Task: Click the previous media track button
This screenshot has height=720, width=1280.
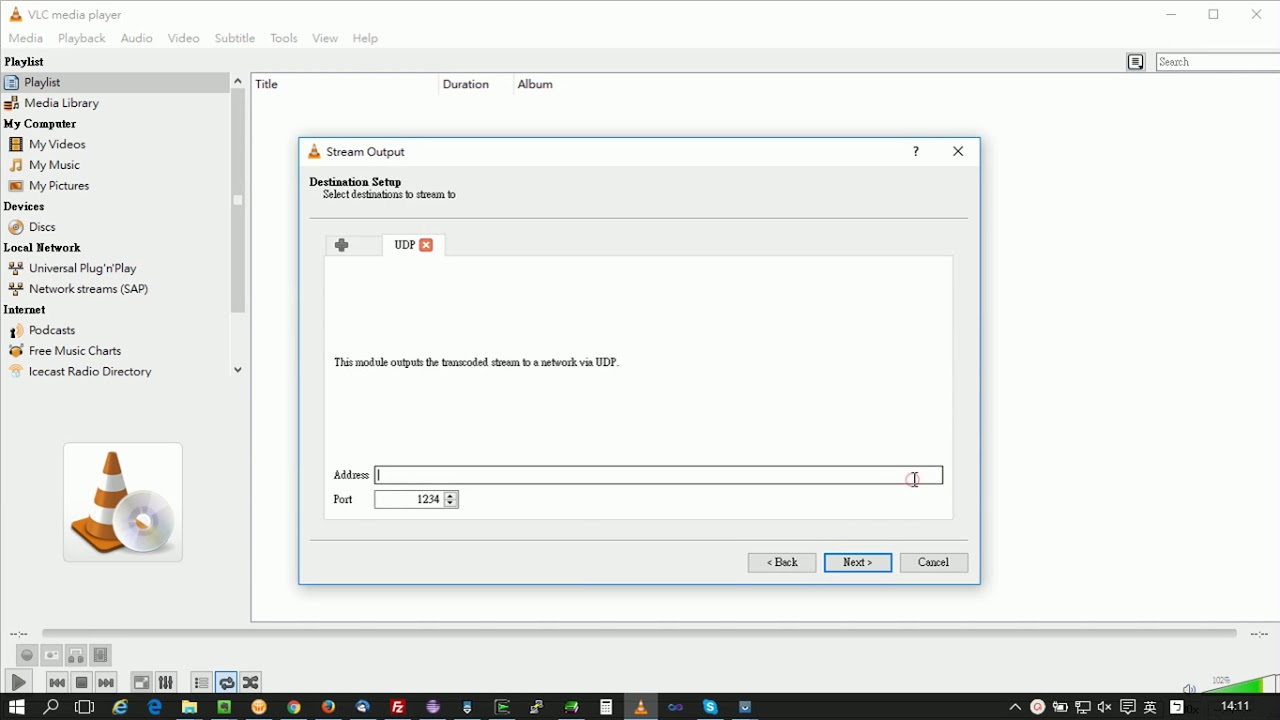Action: click(57, 682)
